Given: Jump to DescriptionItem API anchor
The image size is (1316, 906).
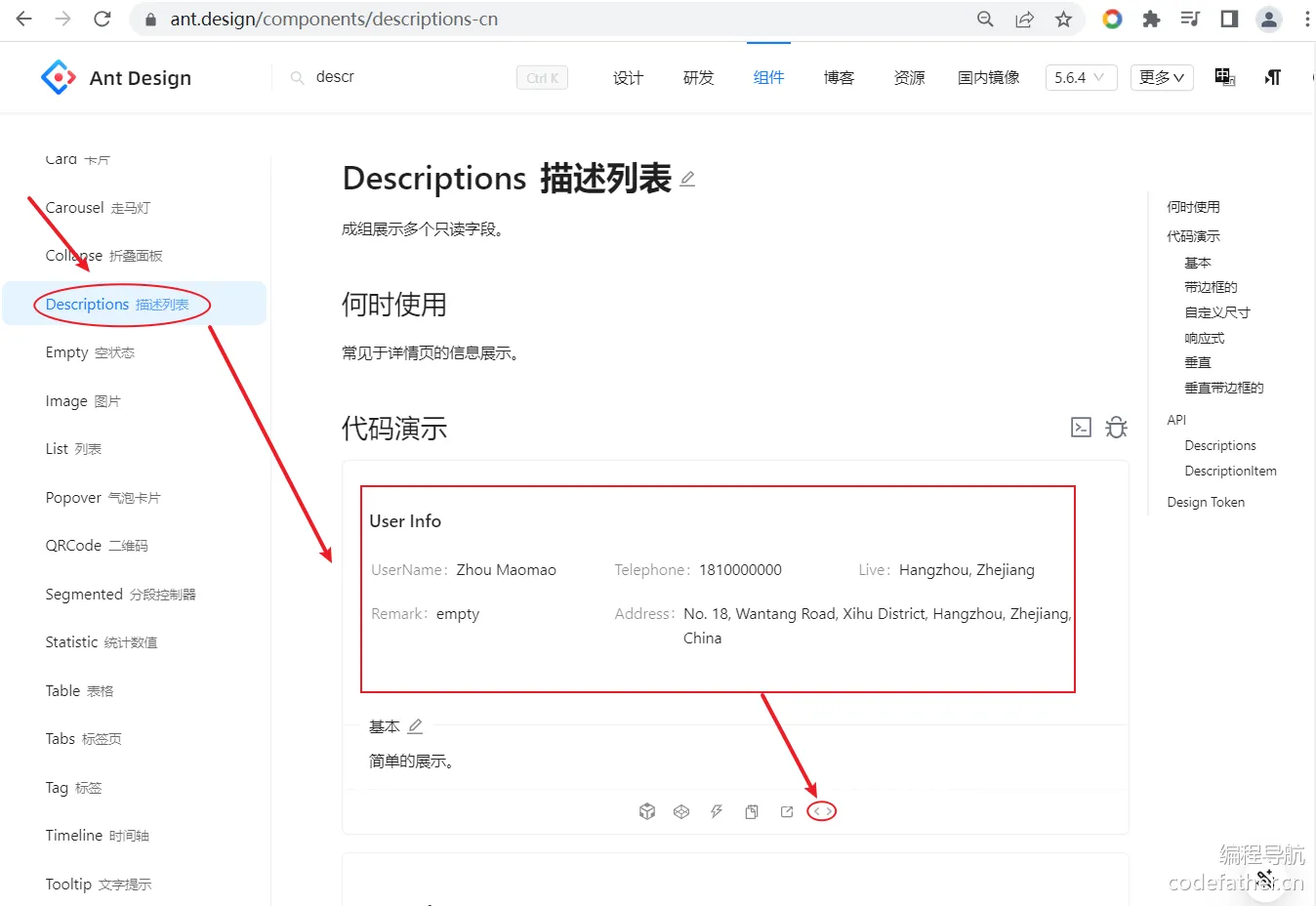Looking at the screenshot, I should (1230, 471).
